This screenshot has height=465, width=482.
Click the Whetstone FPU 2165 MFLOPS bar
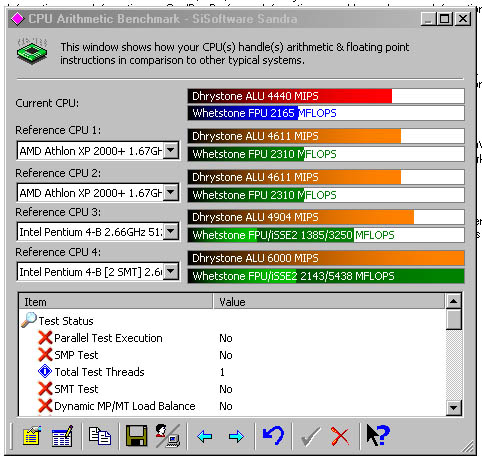click(326, 113)
